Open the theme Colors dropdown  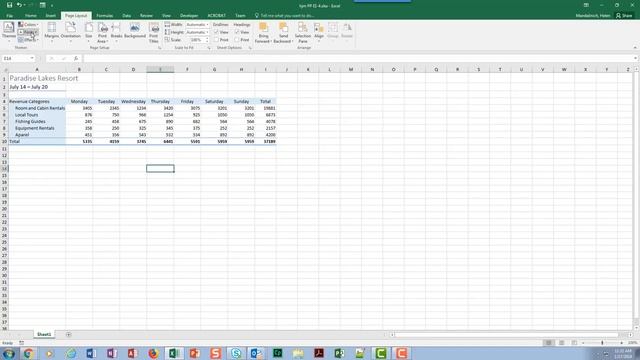tap(28, 24)
